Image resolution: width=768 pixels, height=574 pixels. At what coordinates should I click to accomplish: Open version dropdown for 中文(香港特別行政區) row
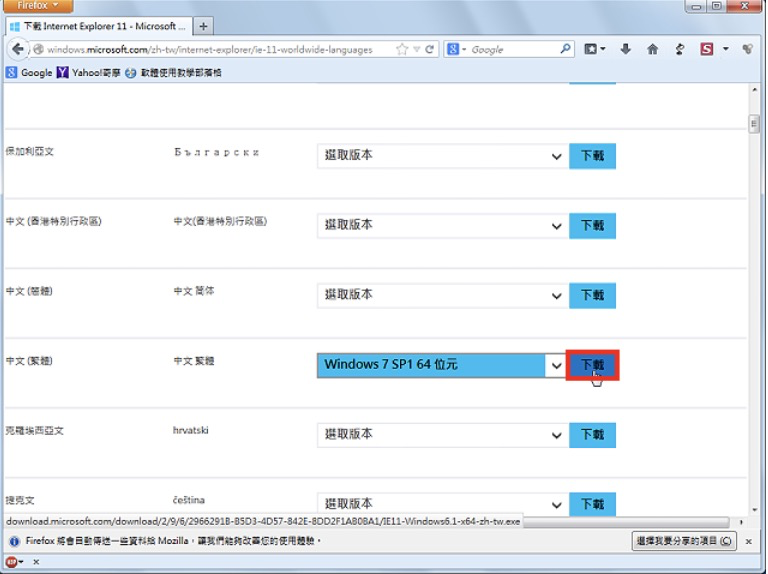pyautogui.click(x=443, y=225)
